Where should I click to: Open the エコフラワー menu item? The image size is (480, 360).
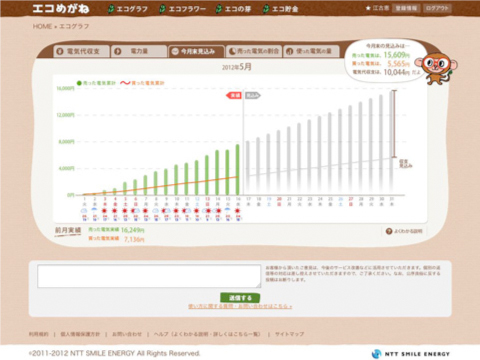point(183,9)
